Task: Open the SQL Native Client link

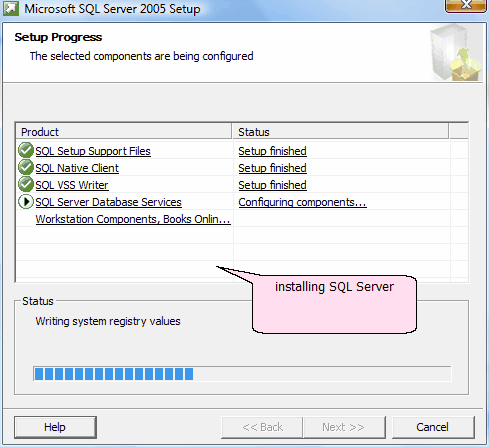Action: click(77, 168)
